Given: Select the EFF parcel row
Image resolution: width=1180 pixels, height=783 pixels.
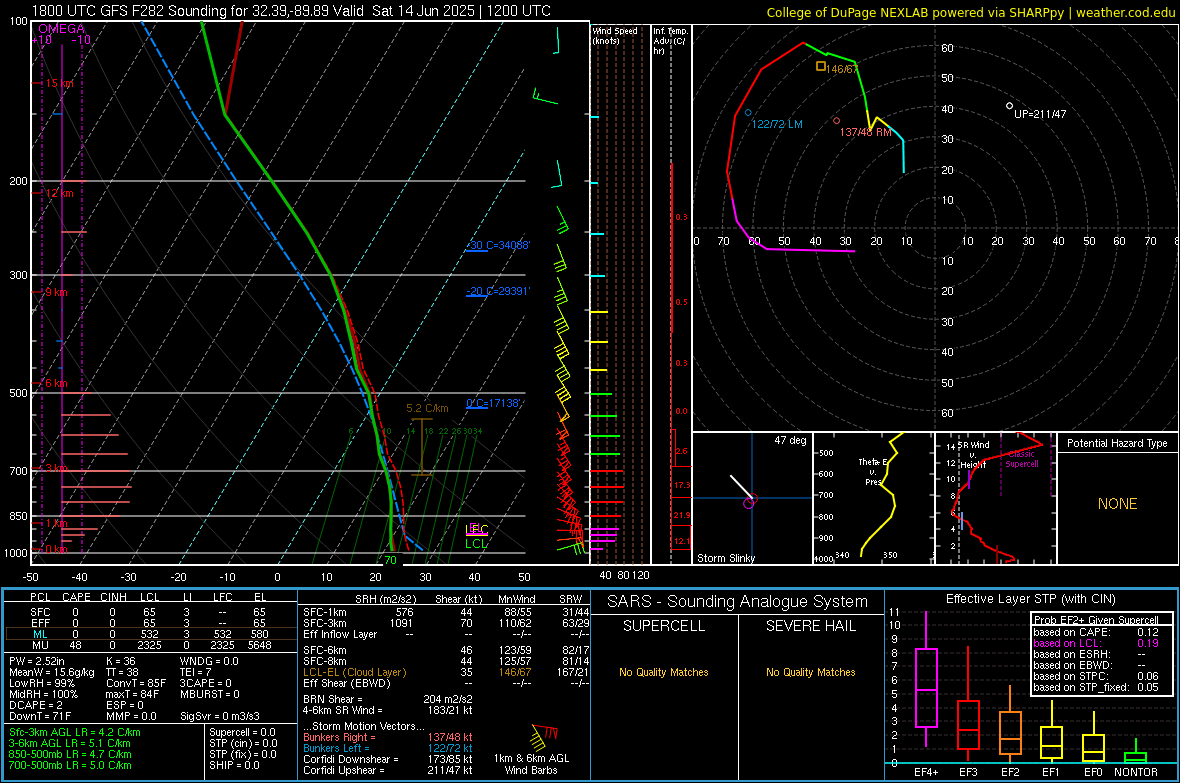Looking at the screenshot, I should (151, 623).
